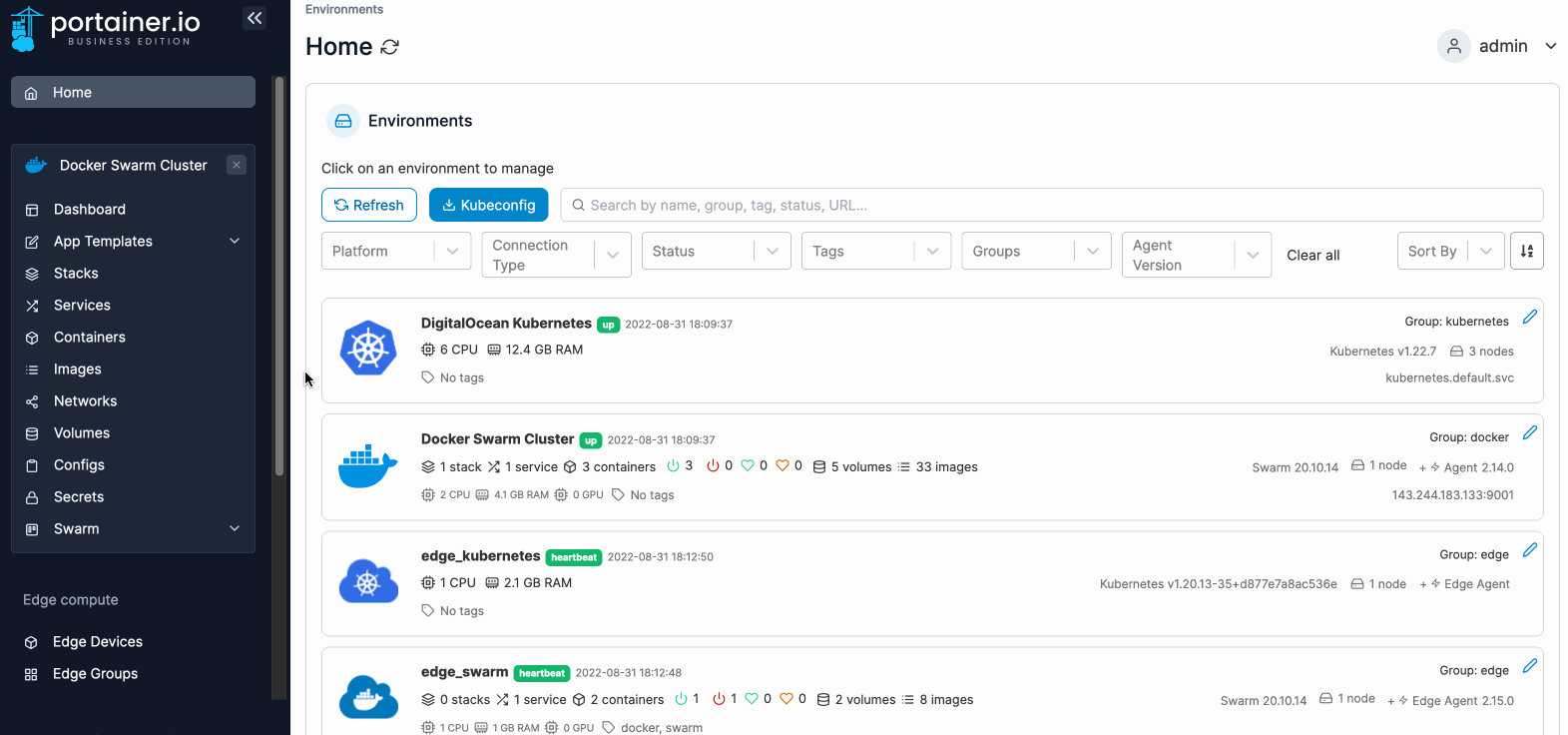Open the Status filter dropdown
Viewport: 1568px width, 735px height.
[716, 251]
